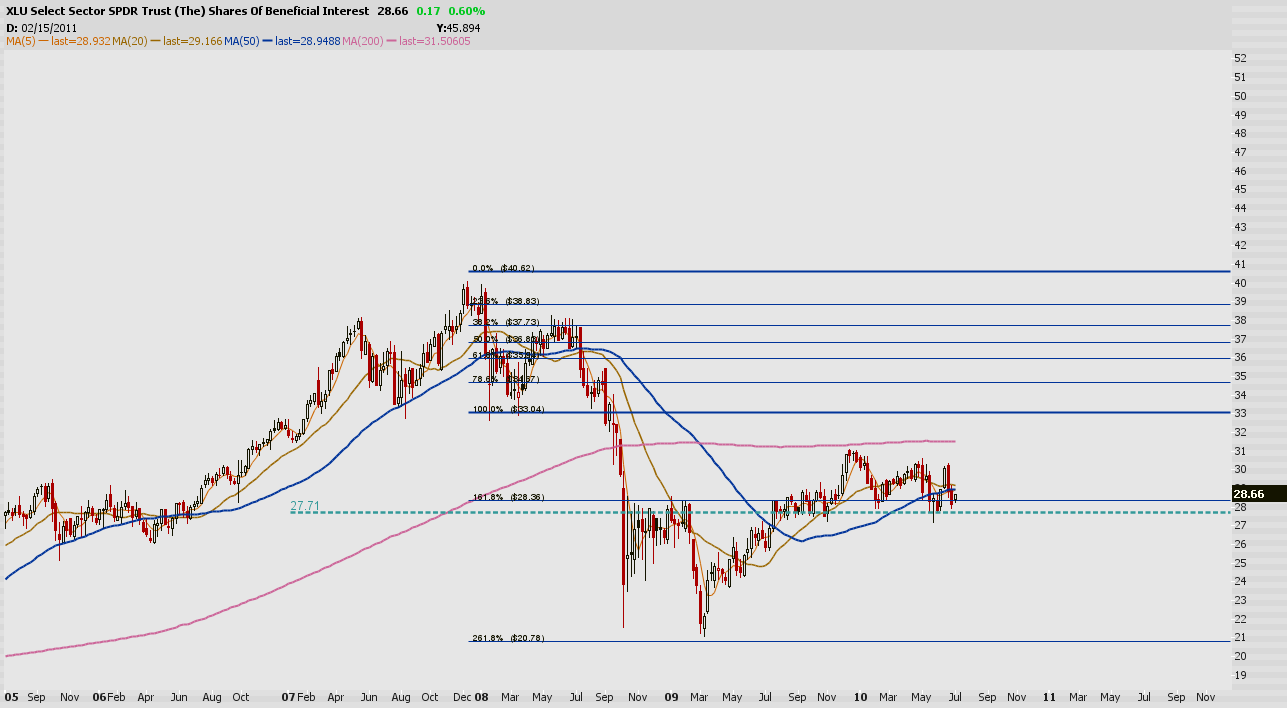
Task: Click the 21 price axis label
Action: coord(1240,638)
